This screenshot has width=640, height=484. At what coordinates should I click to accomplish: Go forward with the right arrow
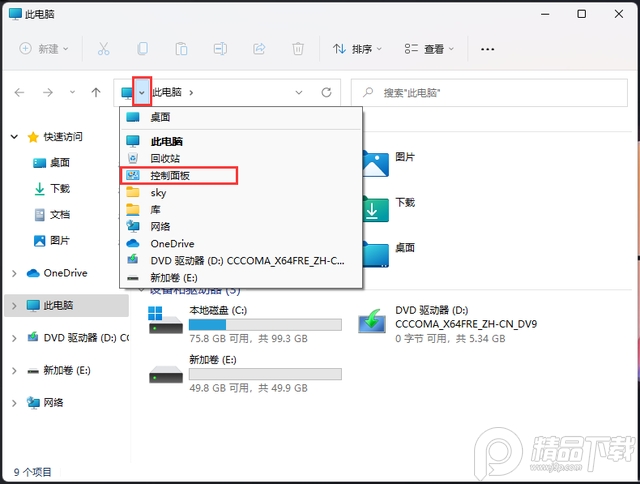tap(48, 93)
